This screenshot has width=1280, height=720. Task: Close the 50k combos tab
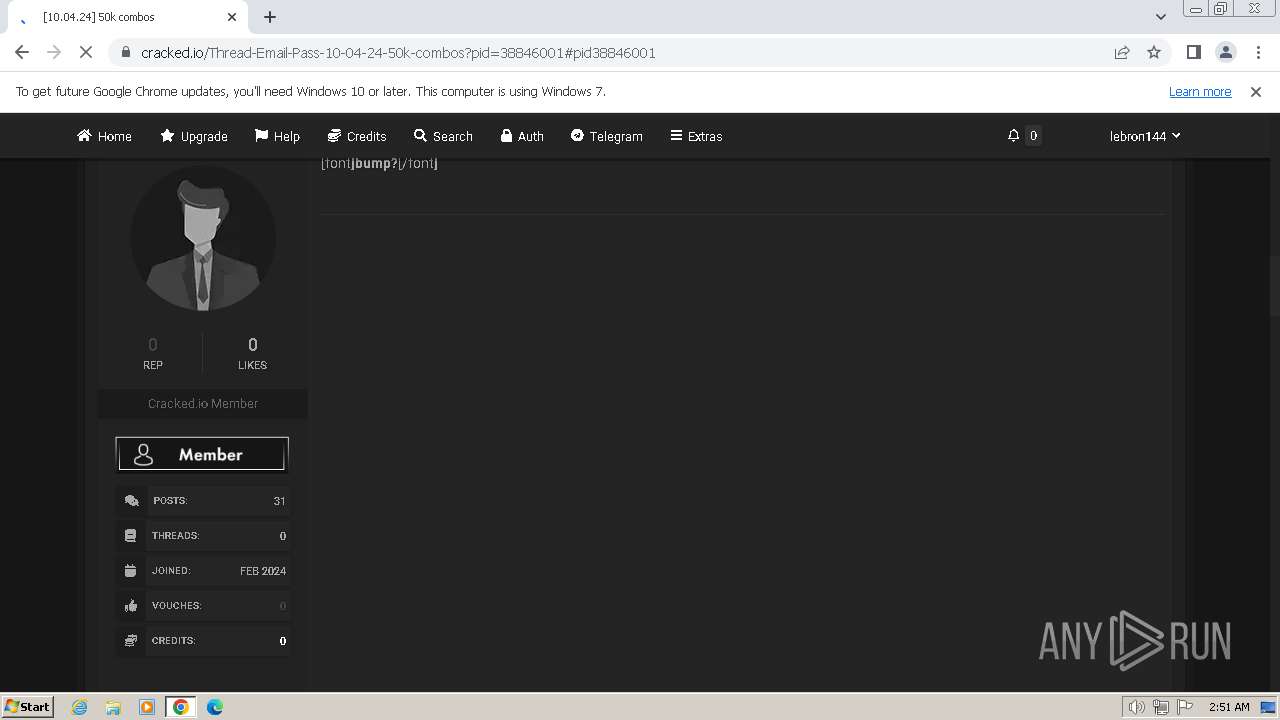(232, 17)
